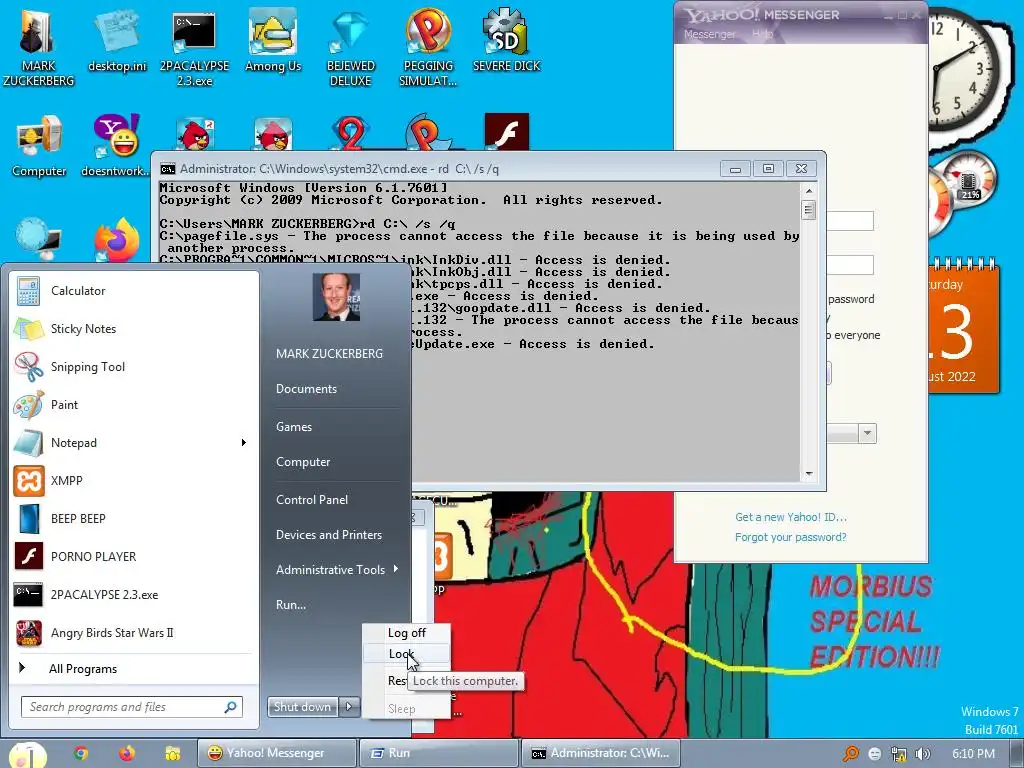The height and width of the screenshot is (768, 1024).
Task: Click the network tray icon
Action: click(x=899, y=754)
